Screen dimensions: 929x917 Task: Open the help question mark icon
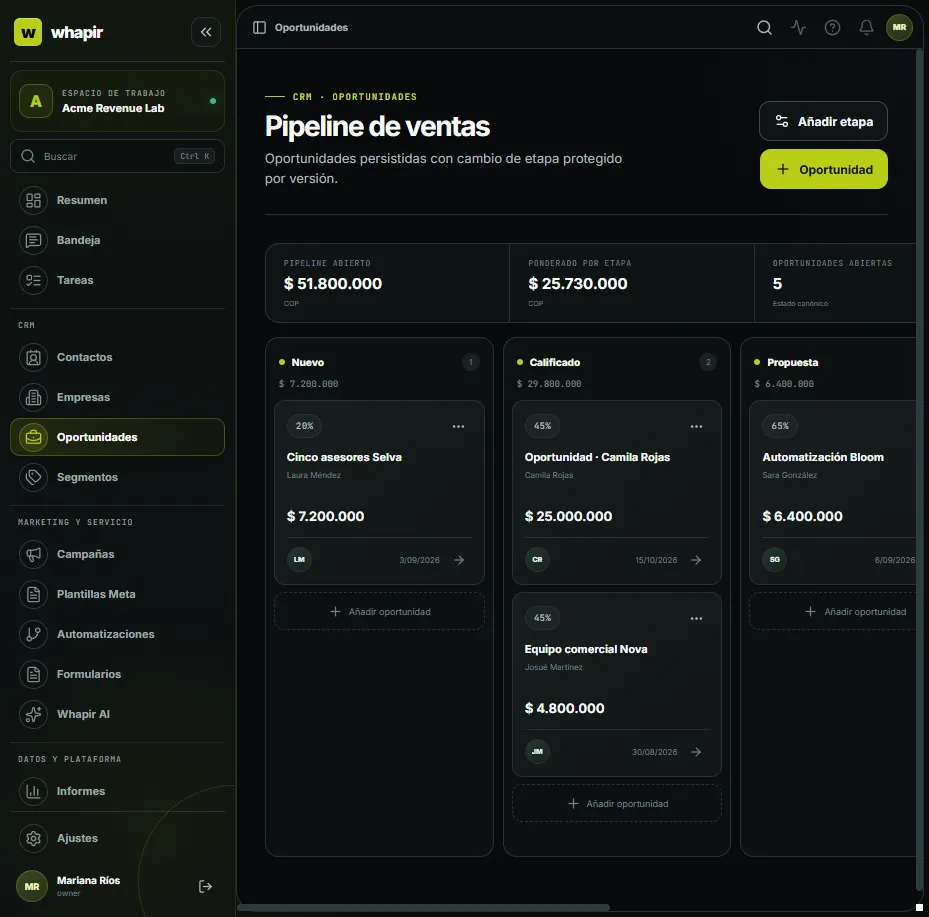tap(832, 28)
